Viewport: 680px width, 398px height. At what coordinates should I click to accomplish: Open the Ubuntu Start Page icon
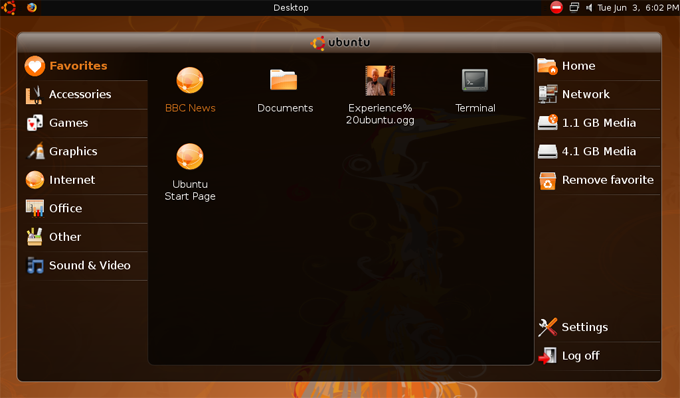(x=190, y=157)
